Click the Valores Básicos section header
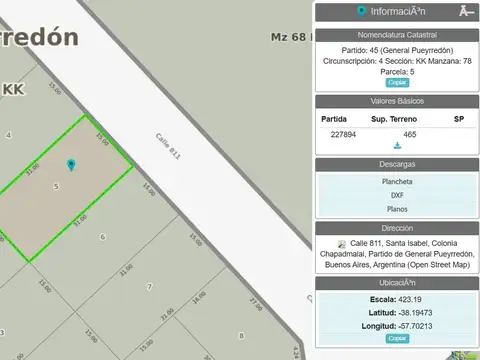Screen dimensions: 480x360 [x=397, y=101]
